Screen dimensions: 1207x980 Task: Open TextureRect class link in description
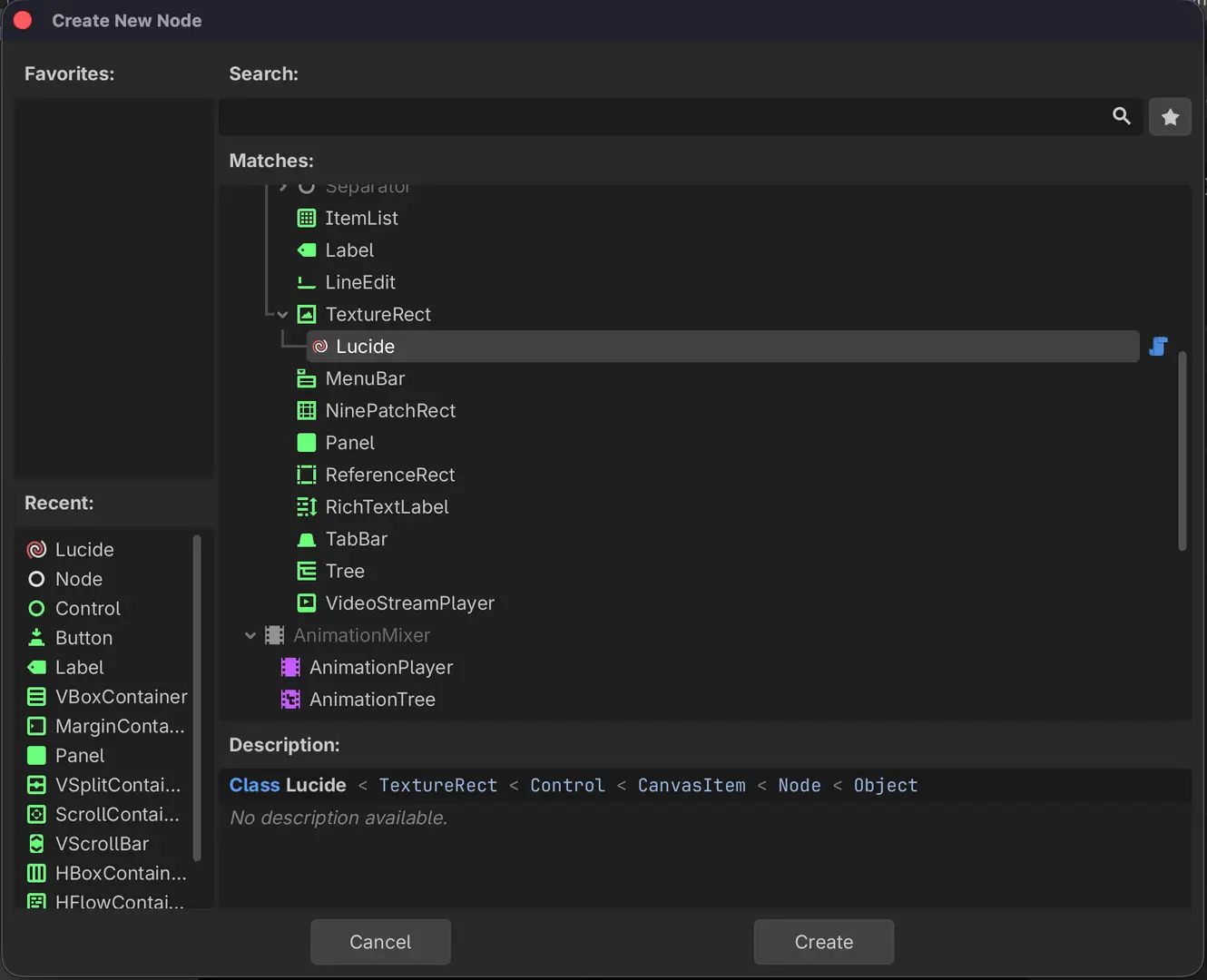point(437,786)
